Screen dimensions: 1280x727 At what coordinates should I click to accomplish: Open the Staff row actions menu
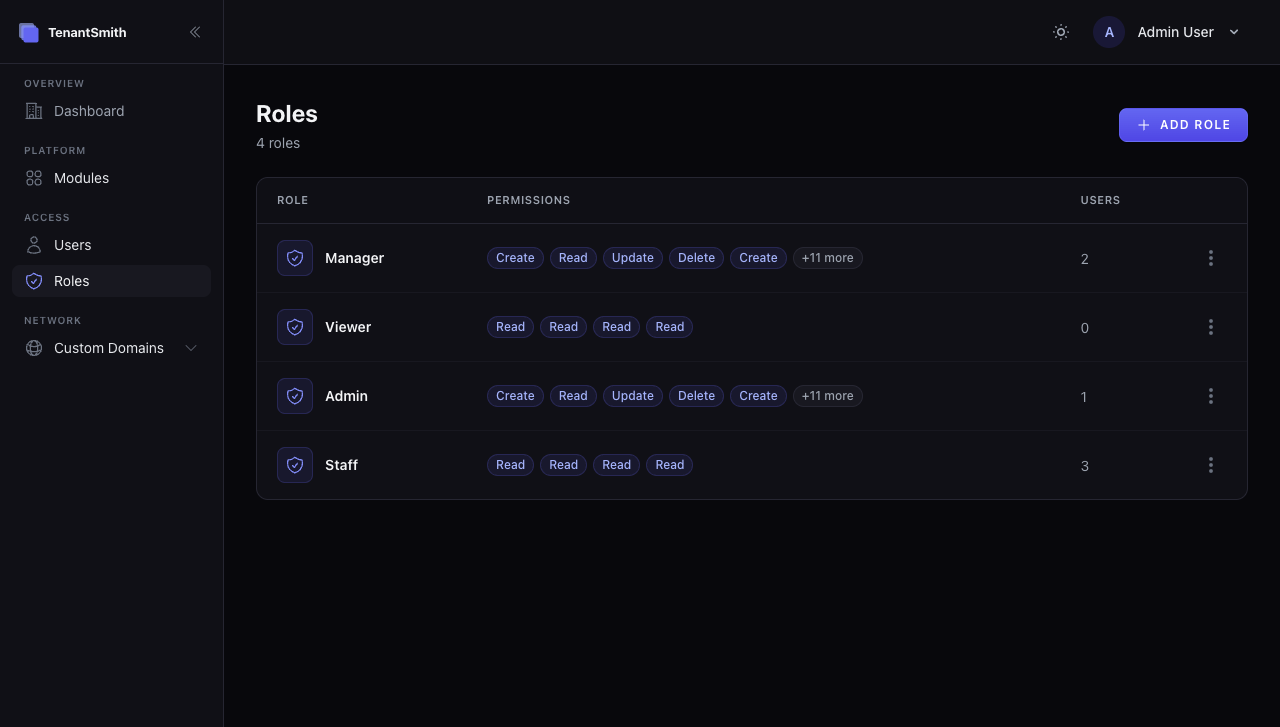click(x=1211, y=465)
